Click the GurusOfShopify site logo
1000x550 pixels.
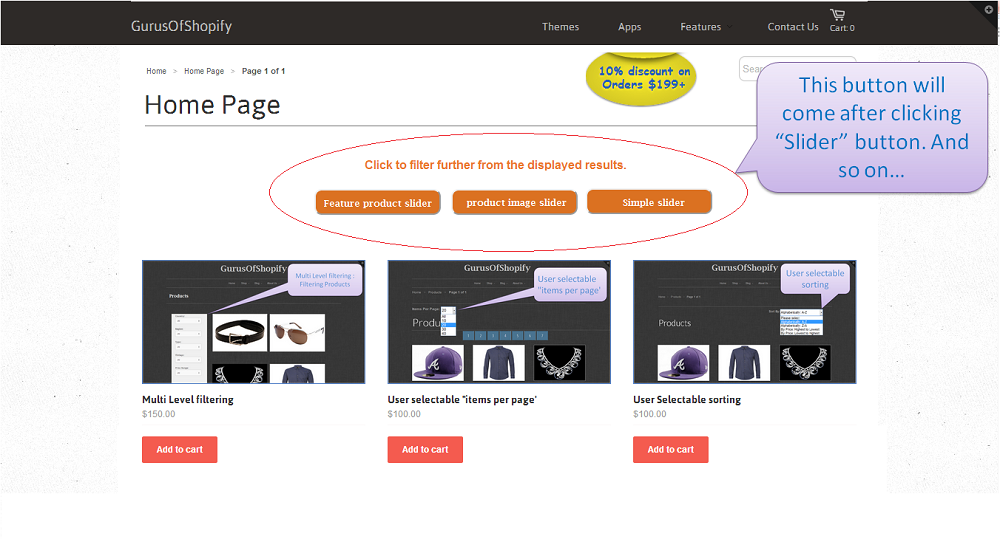tap(181, 26)
